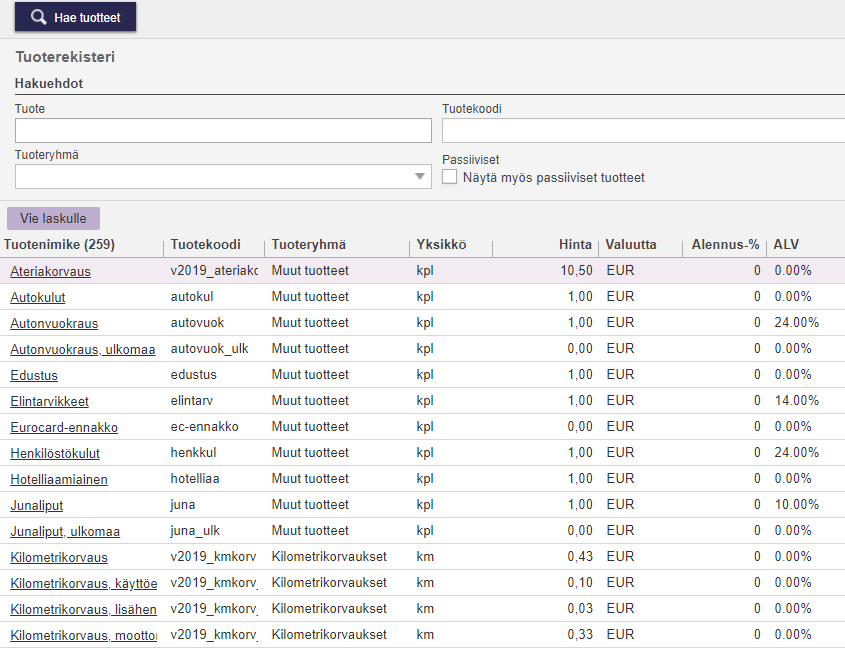Click EUR currency in the Hotelliaamiainen row
Image resolution: width=845 pixels, height=650 pixels.
point(620,479)
